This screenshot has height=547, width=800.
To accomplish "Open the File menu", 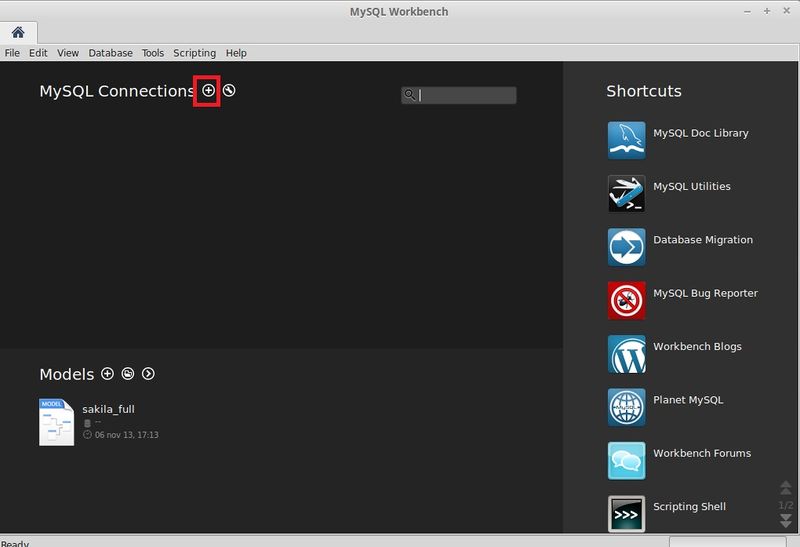I will (12, 53).
